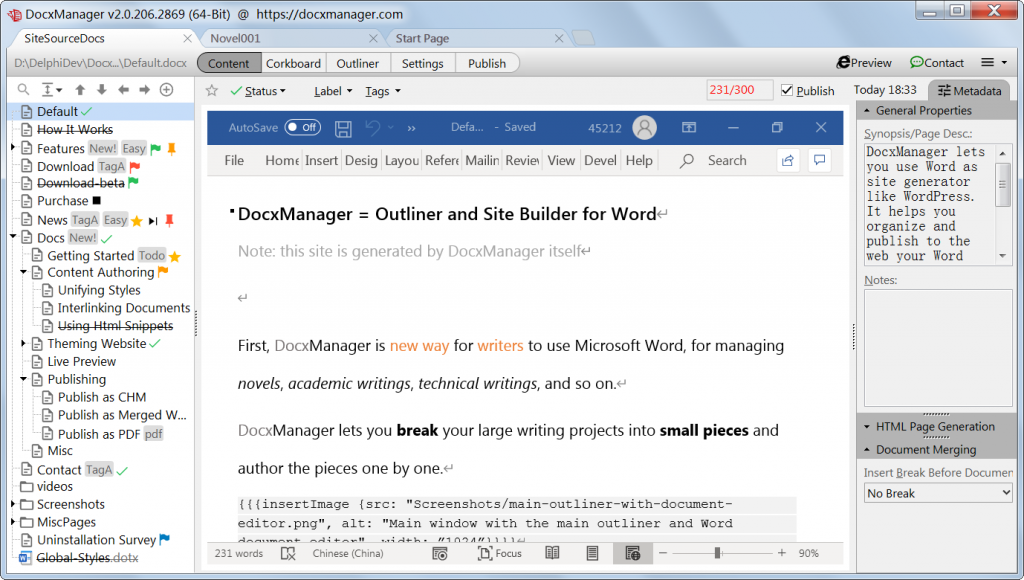Screen dimensions: 1024x580
Task: Click the 90% zoom level
Action: point(808,553)
